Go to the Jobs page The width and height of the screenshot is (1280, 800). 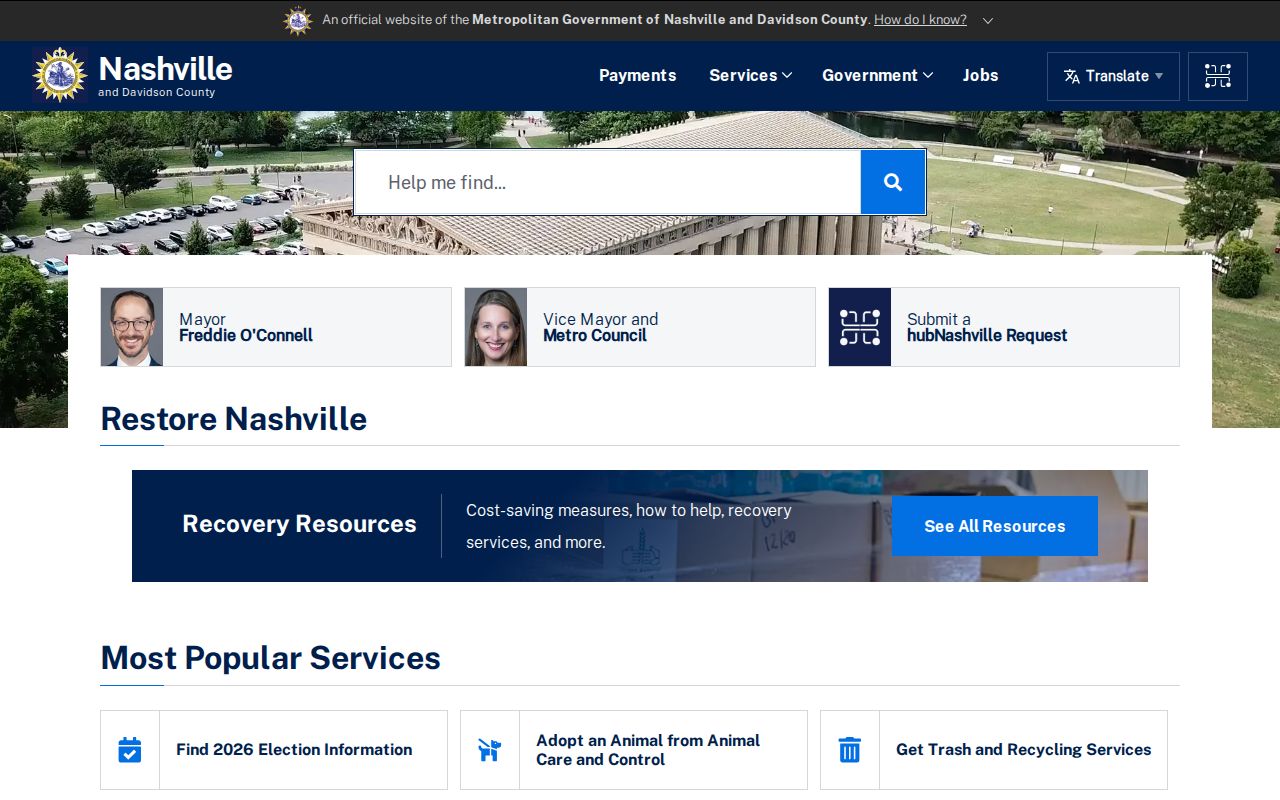(x=981, y=75)
